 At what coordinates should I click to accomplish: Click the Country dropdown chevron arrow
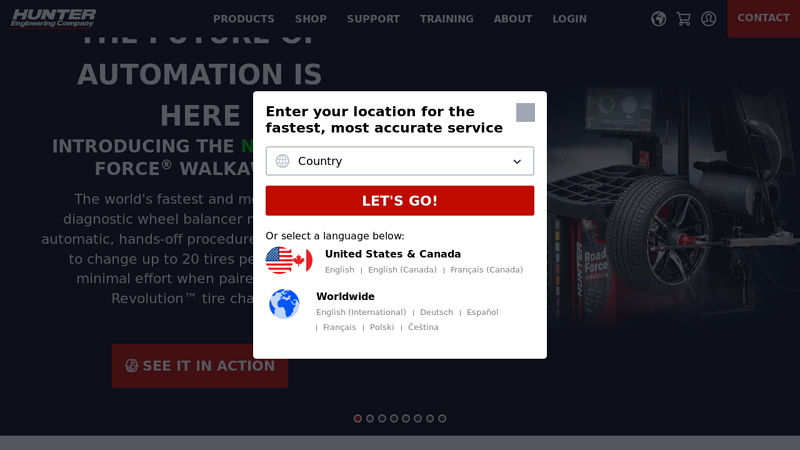(517, 162)
